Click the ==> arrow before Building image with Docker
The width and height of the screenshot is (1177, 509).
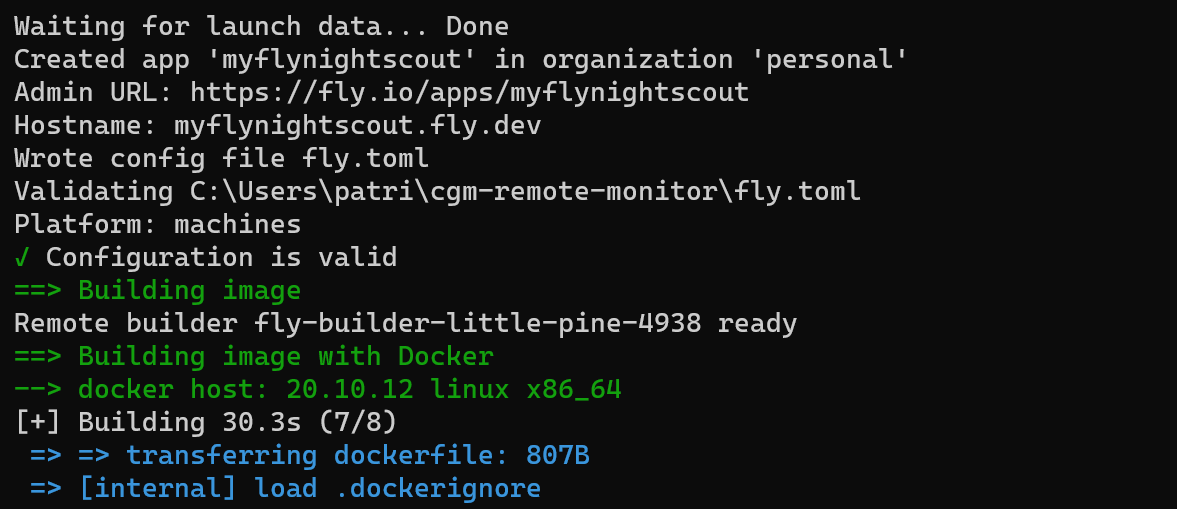(38, 357)
